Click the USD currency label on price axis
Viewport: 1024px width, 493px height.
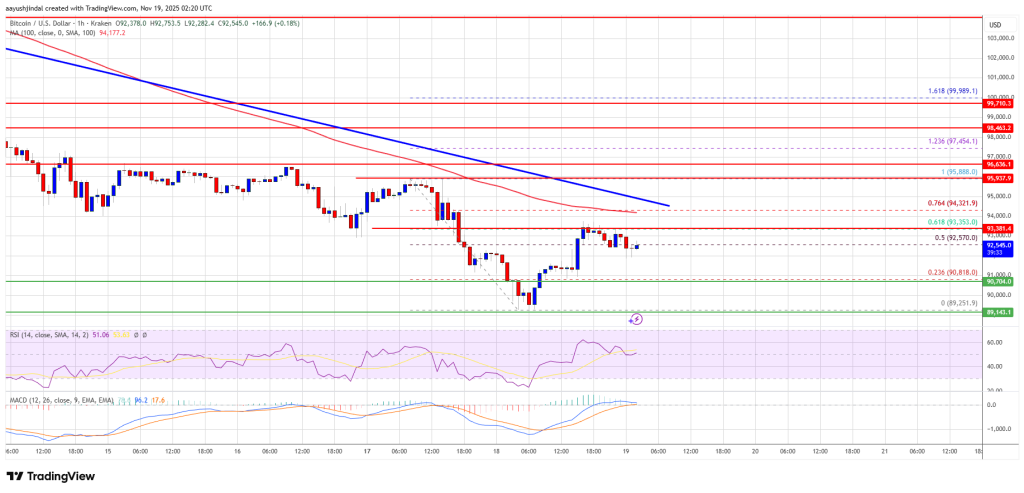(x=995, y=25)
